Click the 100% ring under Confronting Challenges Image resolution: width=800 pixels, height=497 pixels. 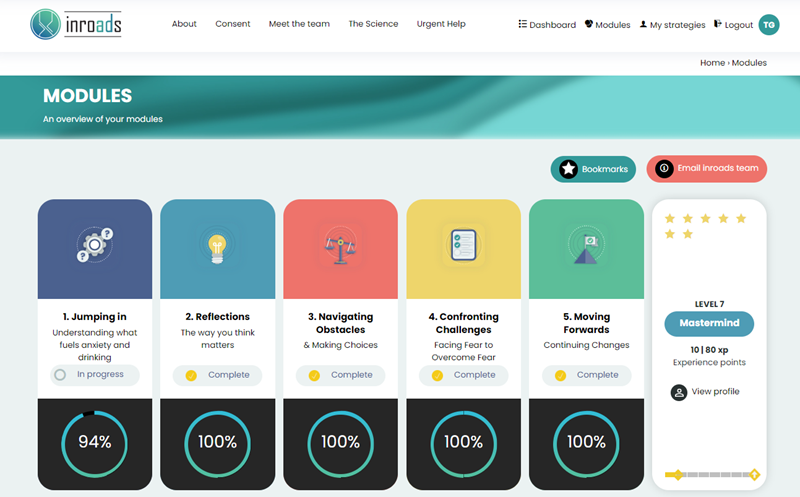coord(464,443)
